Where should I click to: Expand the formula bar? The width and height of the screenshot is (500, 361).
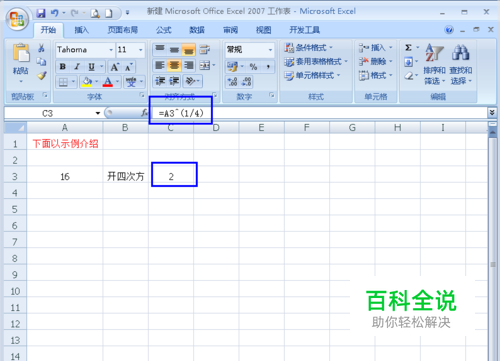pos(492,113)
